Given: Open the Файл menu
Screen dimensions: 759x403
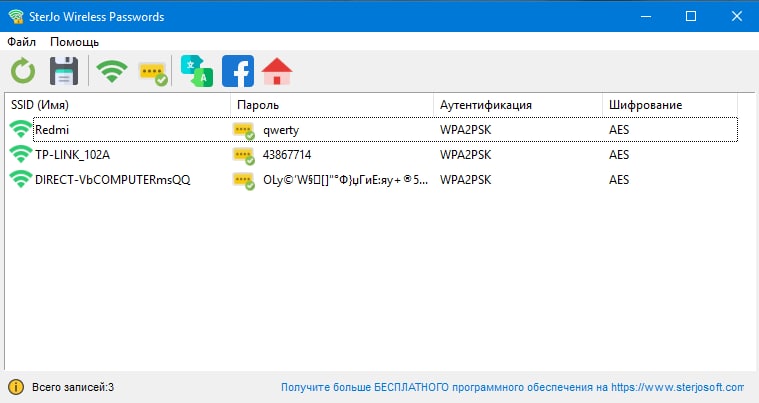Looking at the screenshot, I should (x=21, y=42).
